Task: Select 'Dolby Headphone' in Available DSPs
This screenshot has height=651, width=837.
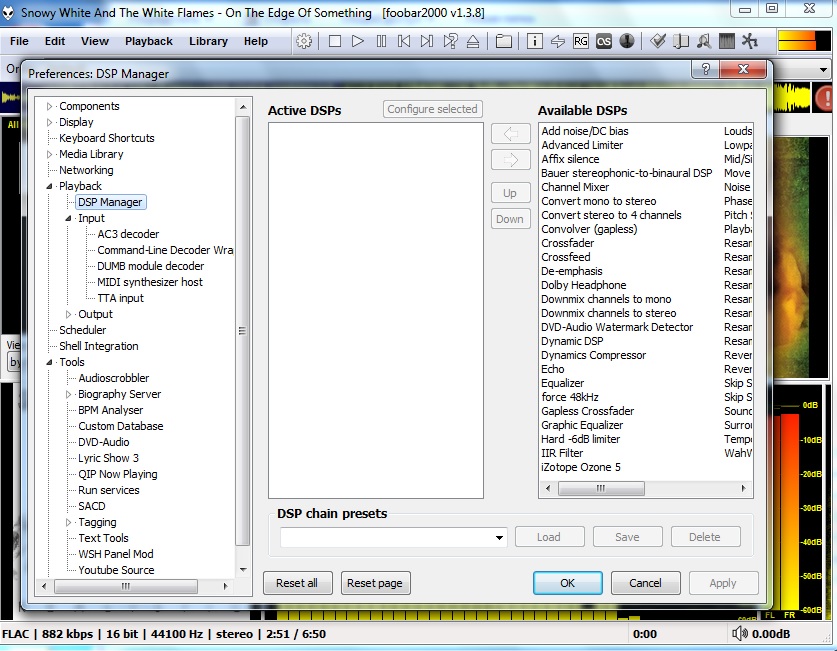Action: [x=583, y=285]
